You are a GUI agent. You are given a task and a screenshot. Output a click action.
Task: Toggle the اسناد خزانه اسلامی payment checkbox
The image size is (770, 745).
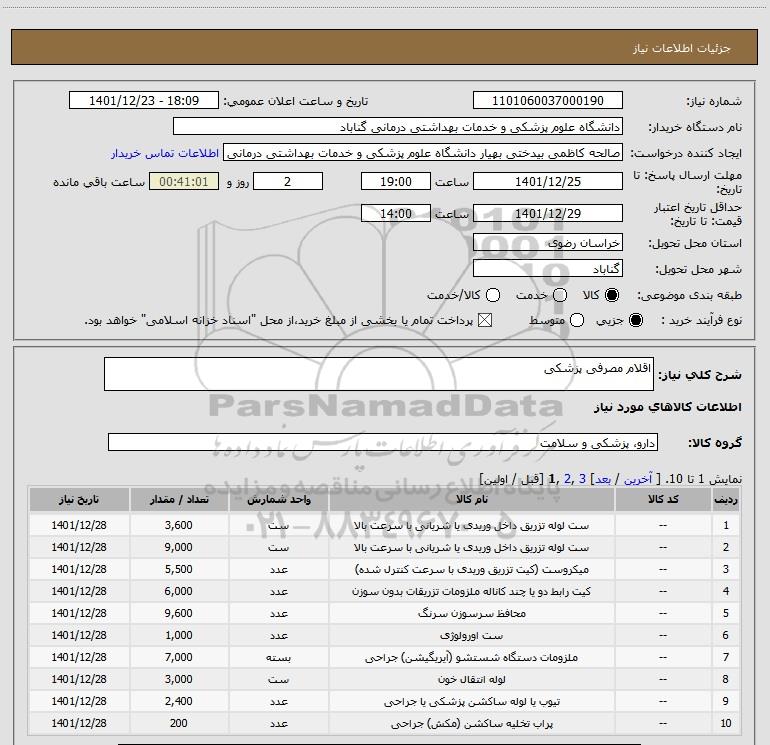coord(485,320)
